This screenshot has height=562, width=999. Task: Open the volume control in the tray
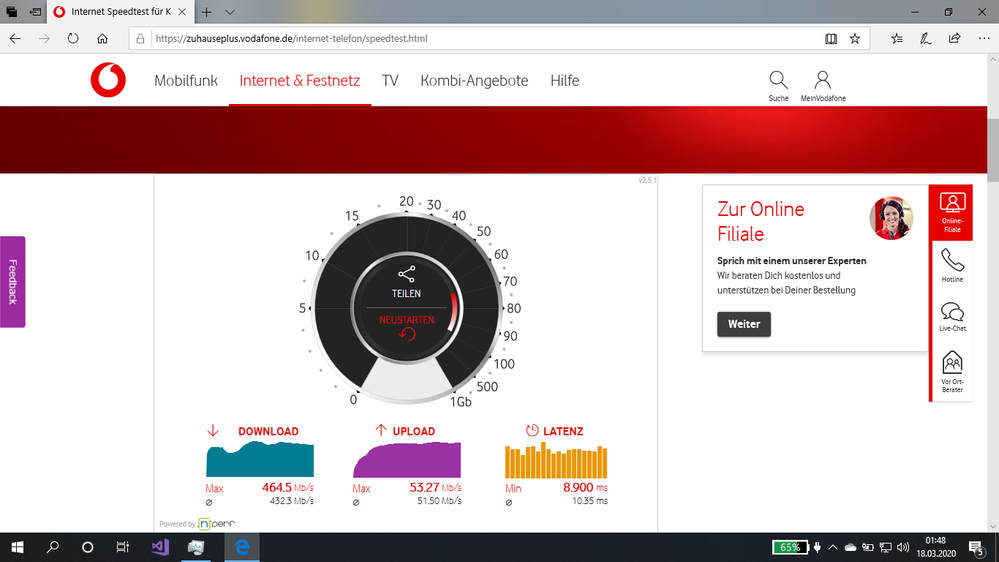click(903, 547)
